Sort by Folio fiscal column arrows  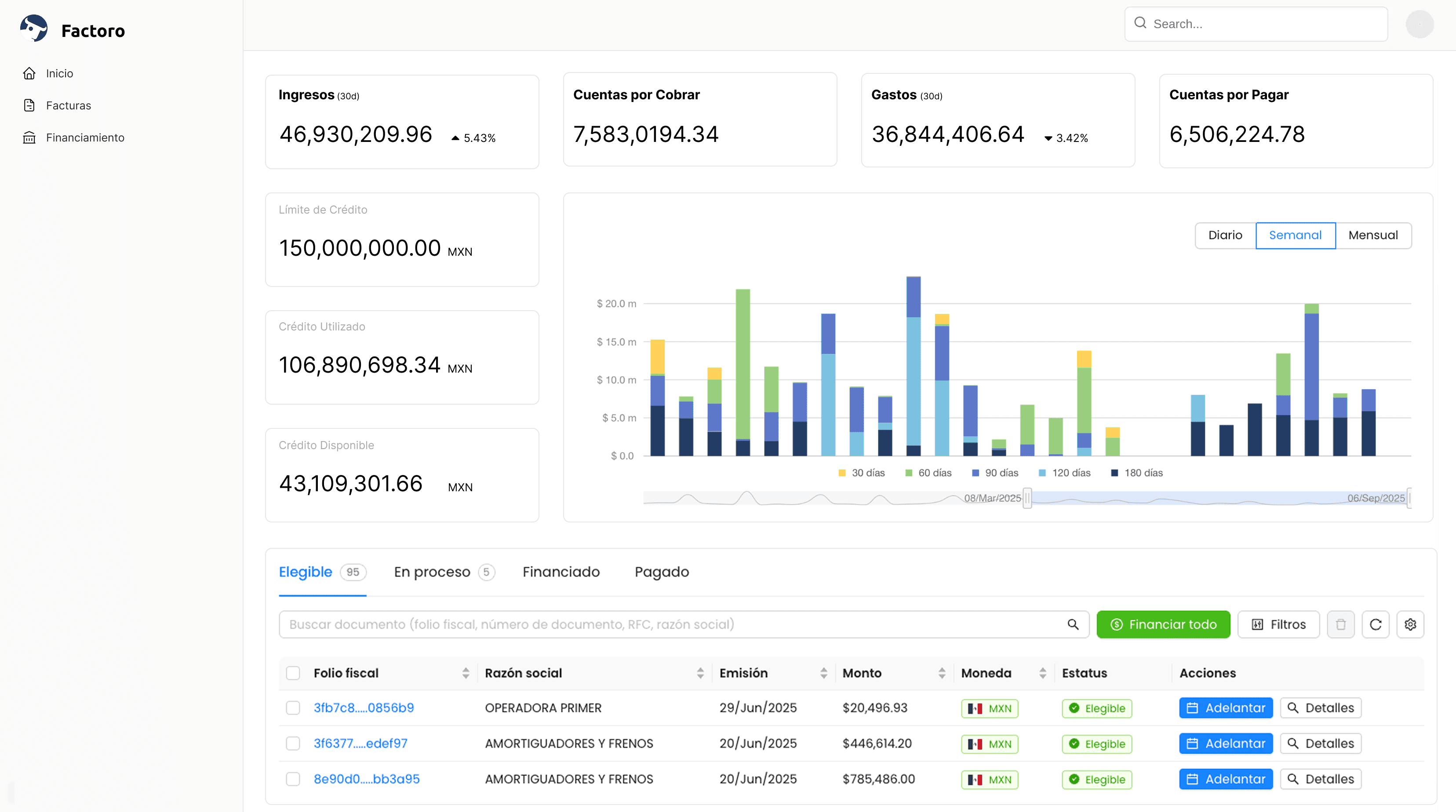point(465,673)
